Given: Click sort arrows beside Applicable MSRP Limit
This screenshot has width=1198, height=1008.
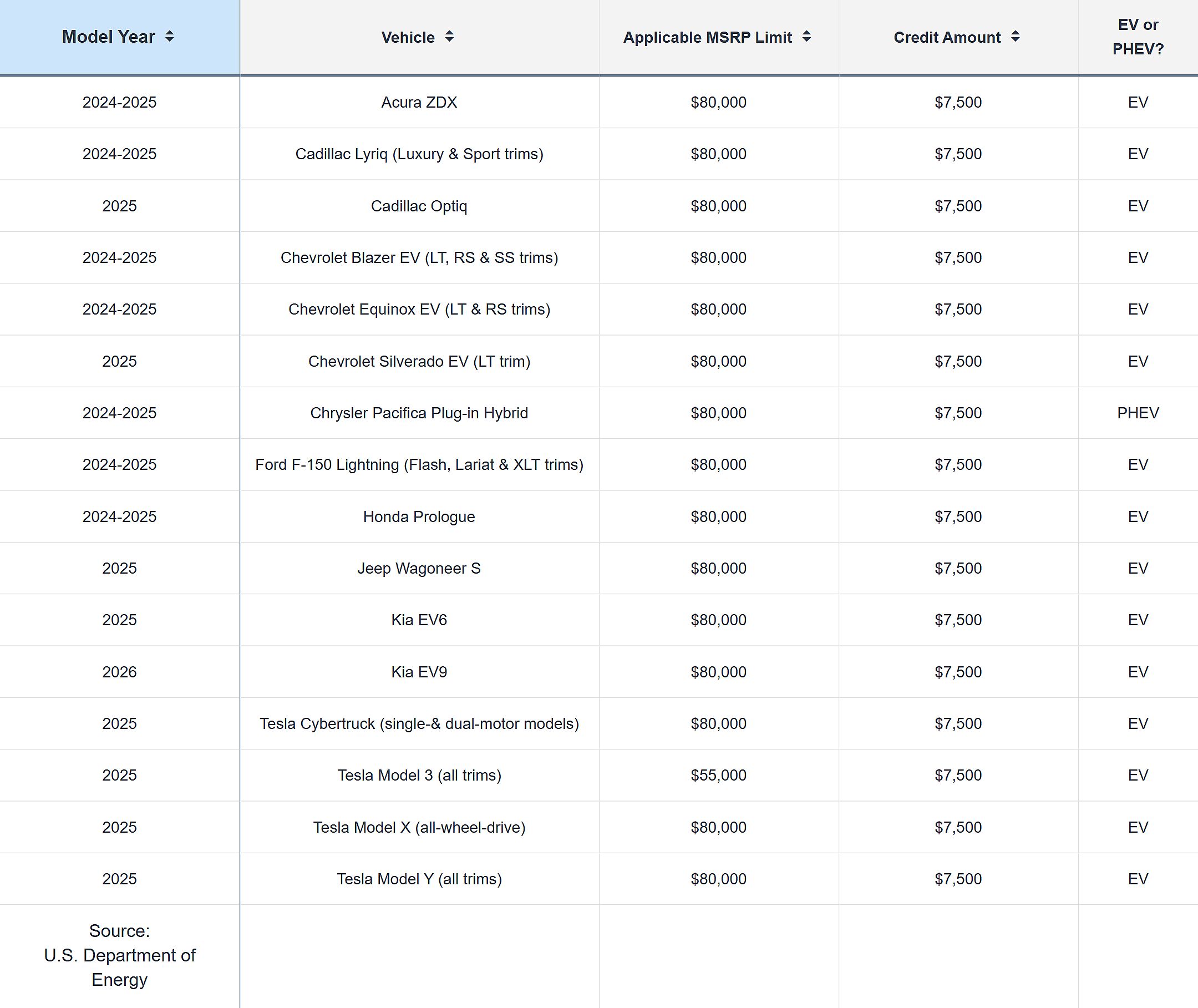Looking at the screenshot, I should [x=806, y=37].
